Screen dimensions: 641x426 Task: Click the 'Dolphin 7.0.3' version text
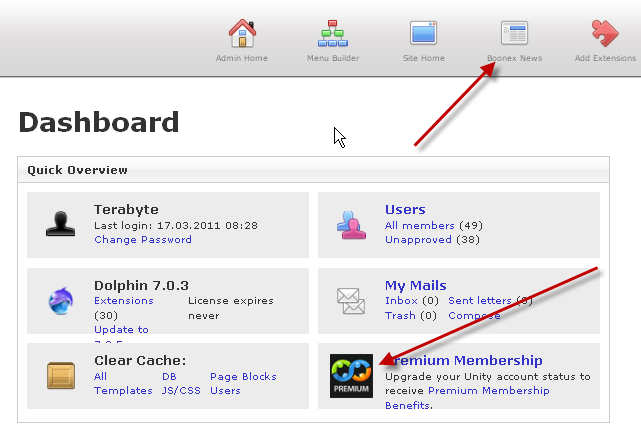click(x=141, y=285)
